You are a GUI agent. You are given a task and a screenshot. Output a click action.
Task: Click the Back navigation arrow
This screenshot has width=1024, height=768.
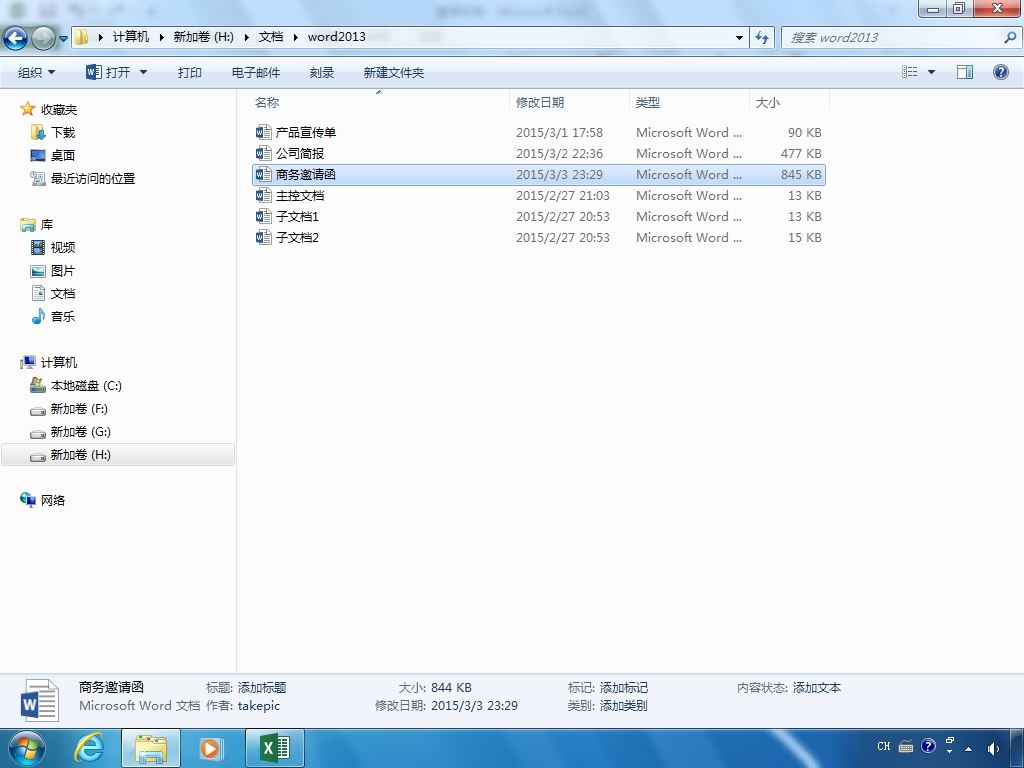(16, 38)
